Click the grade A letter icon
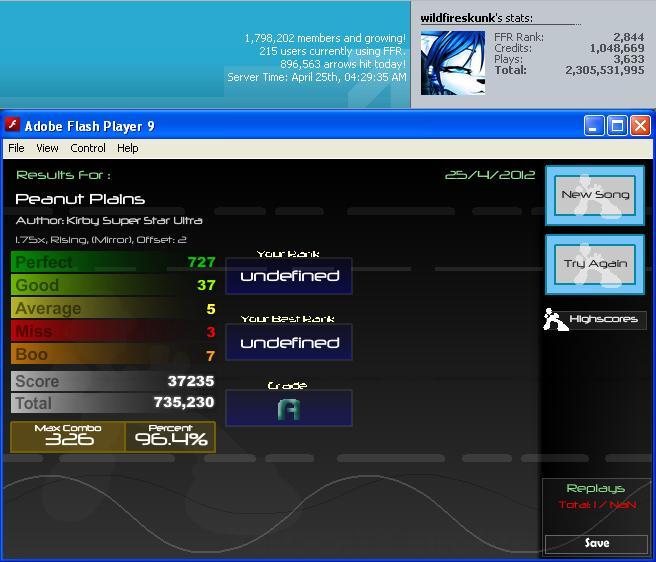This screenshot has height=562, width=656. pos(289,409)
